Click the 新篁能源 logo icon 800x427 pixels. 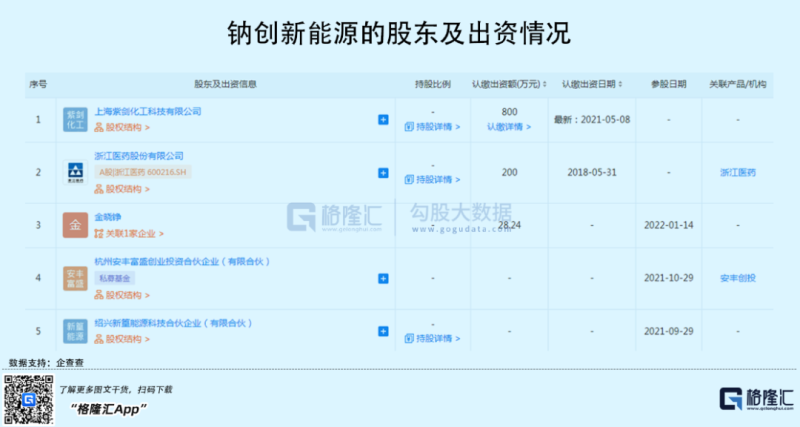click(75, 331)
